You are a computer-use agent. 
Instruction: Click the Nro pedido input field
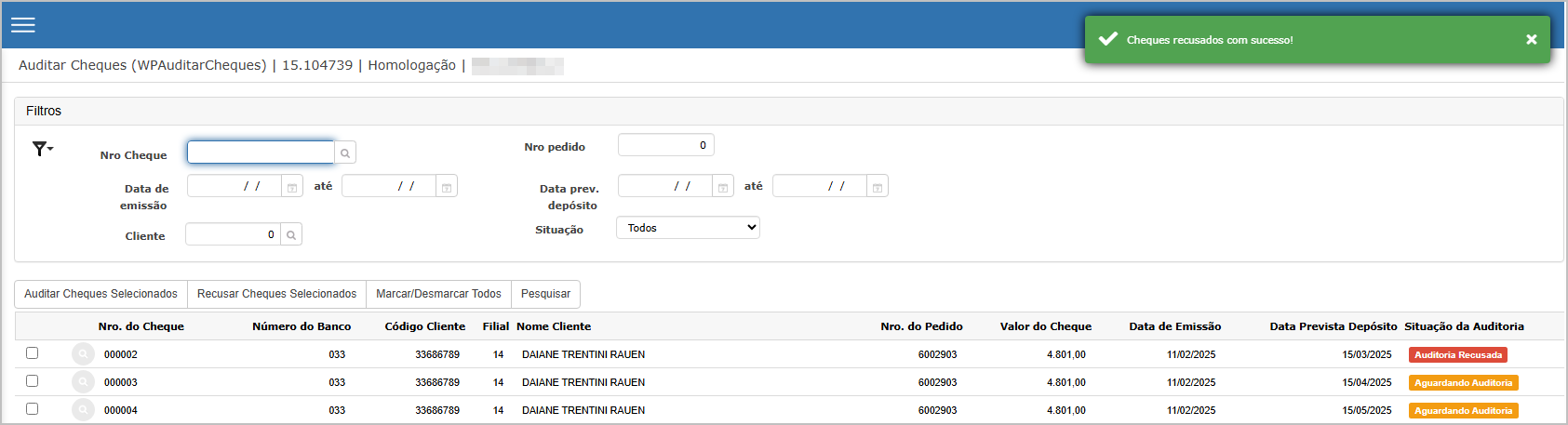665,145
